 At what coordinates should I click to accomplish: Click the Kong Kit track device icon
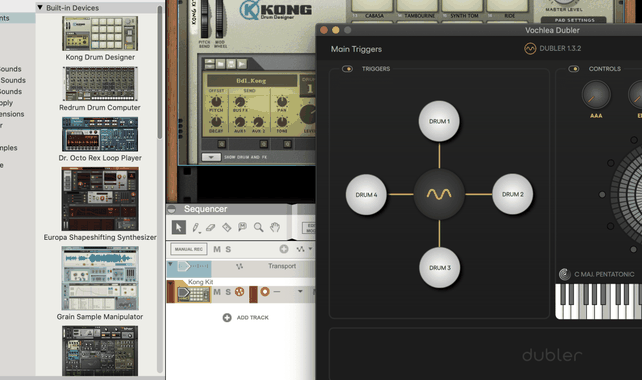pyautogui.click(x=193, y=293)
